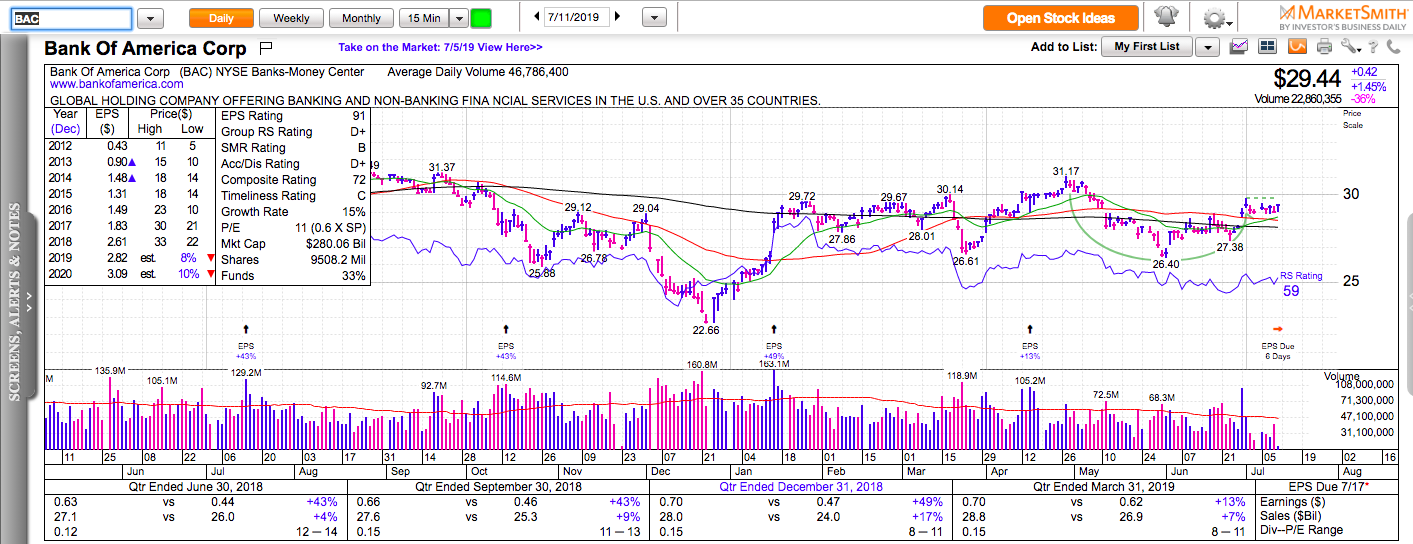Go to previous date with left arrow
The height and width of the screenshot is (544, 1413).
(537, 17)
